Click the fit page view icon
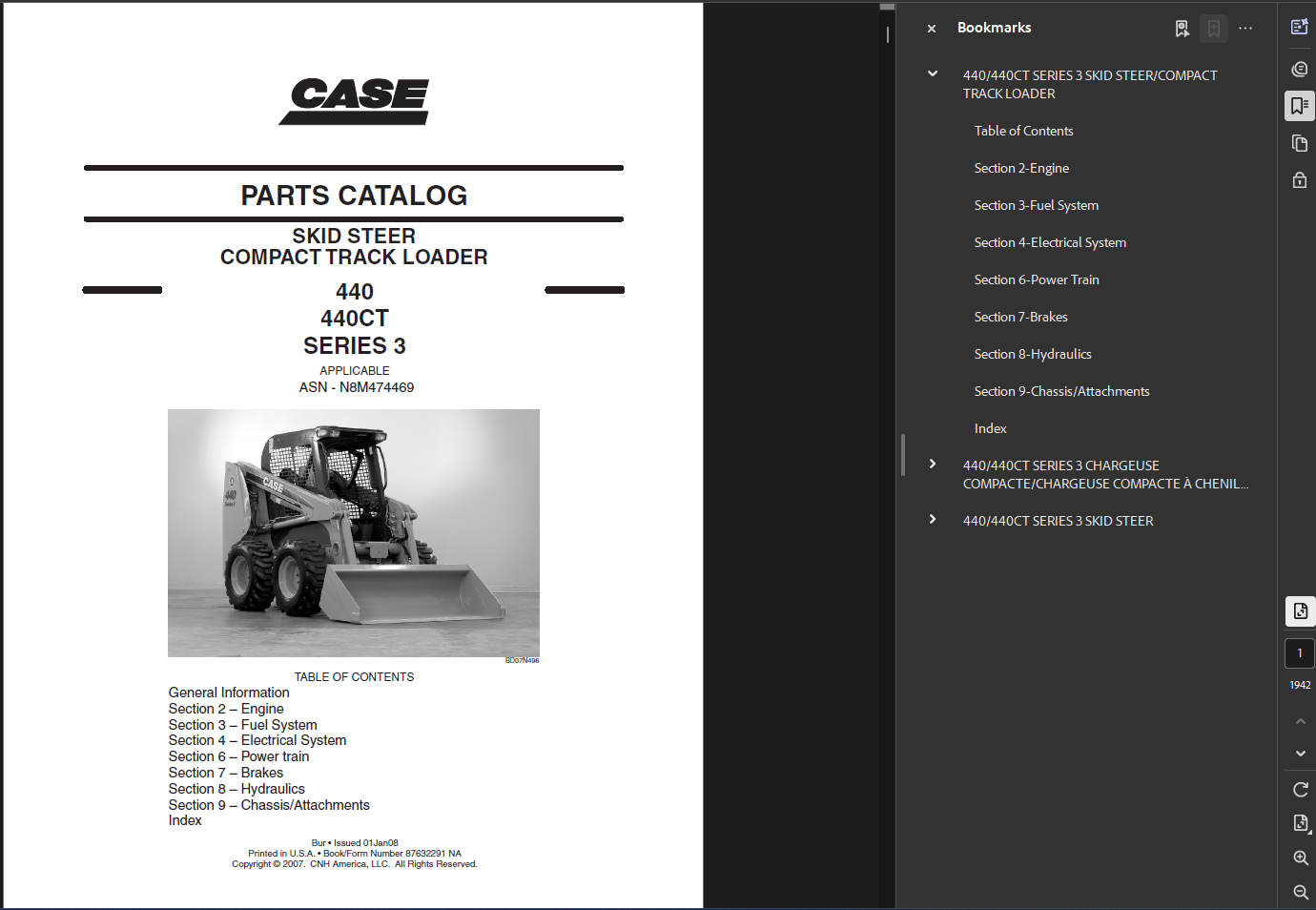1316x910 pixels. coord(1300,823)
